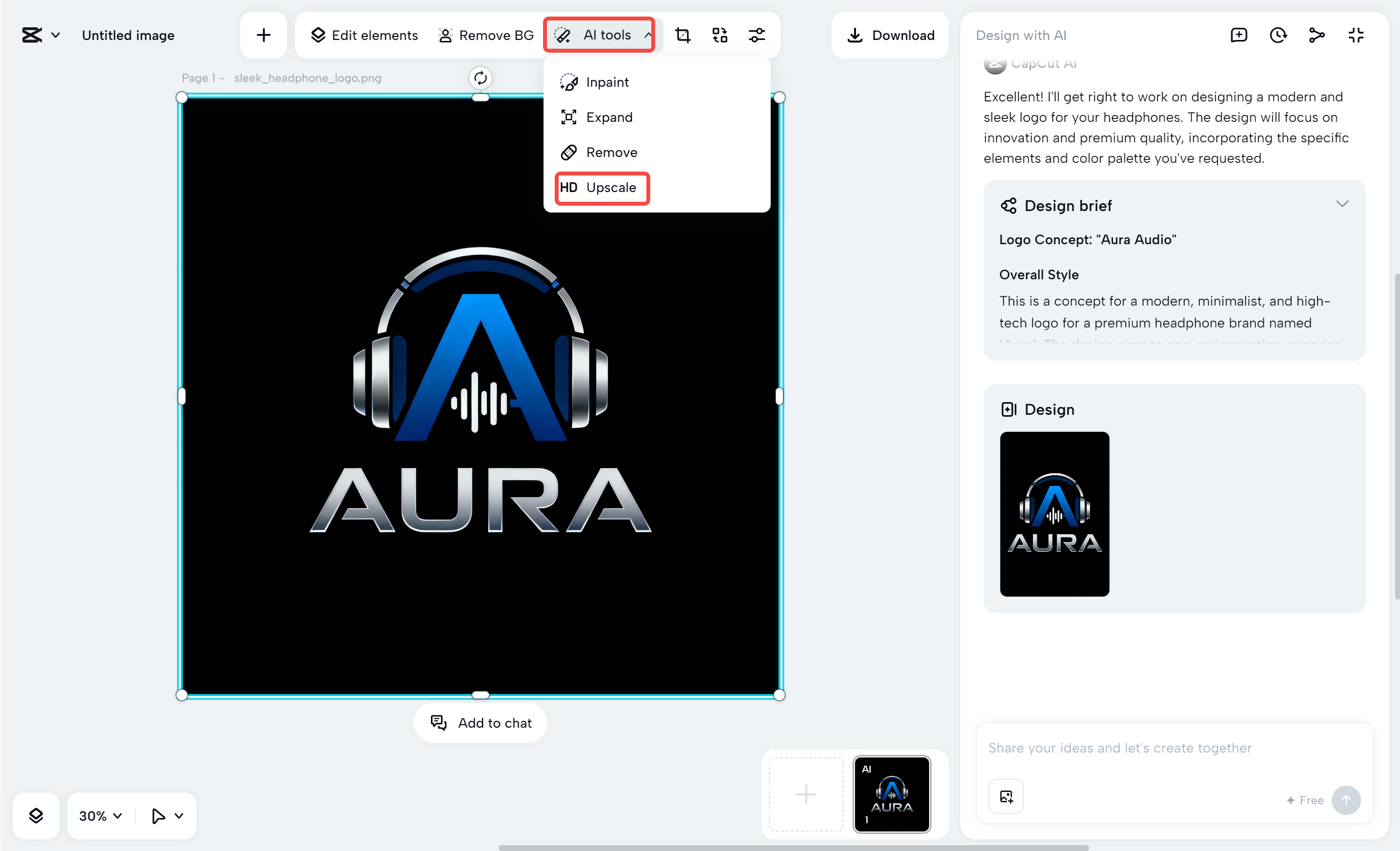Open the cursor tool dropdown

coord(167,816)
